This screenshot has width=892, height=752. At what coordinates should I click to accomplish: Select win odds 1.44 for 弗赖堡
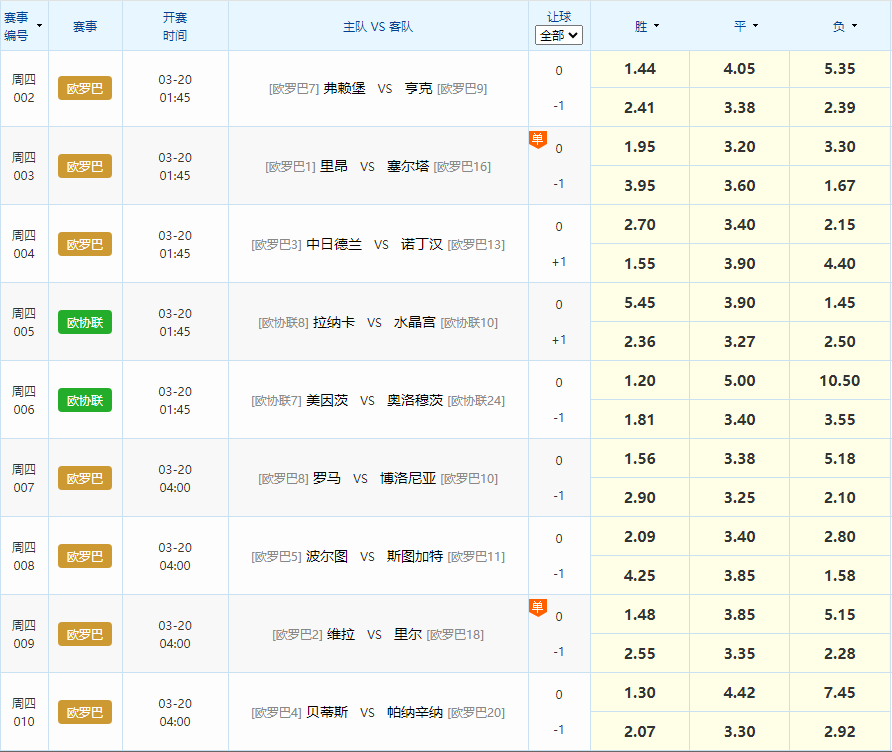[x=640, y=69]
